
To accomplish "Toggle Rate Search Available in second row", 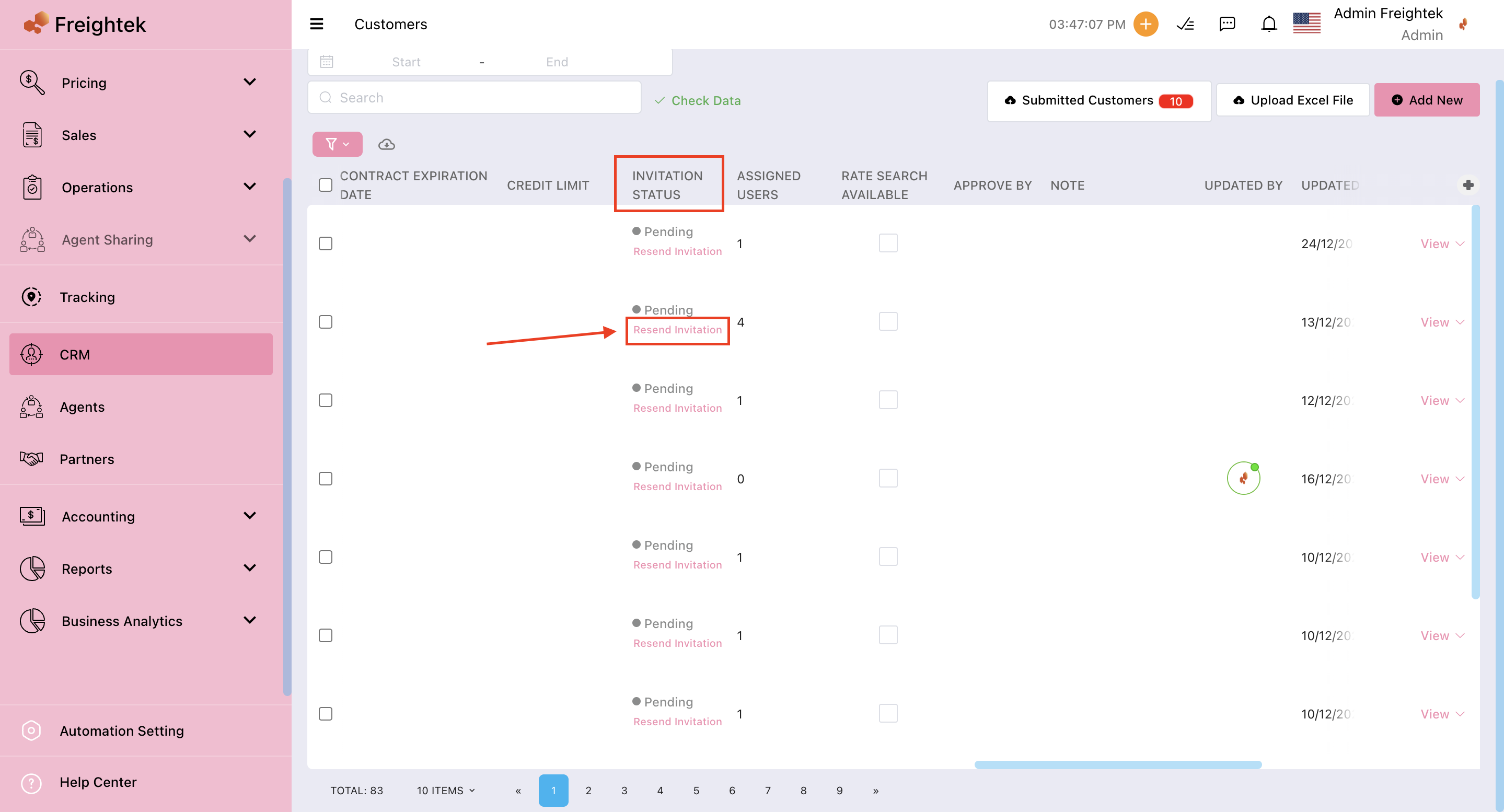I will click(x=887, y=322).
